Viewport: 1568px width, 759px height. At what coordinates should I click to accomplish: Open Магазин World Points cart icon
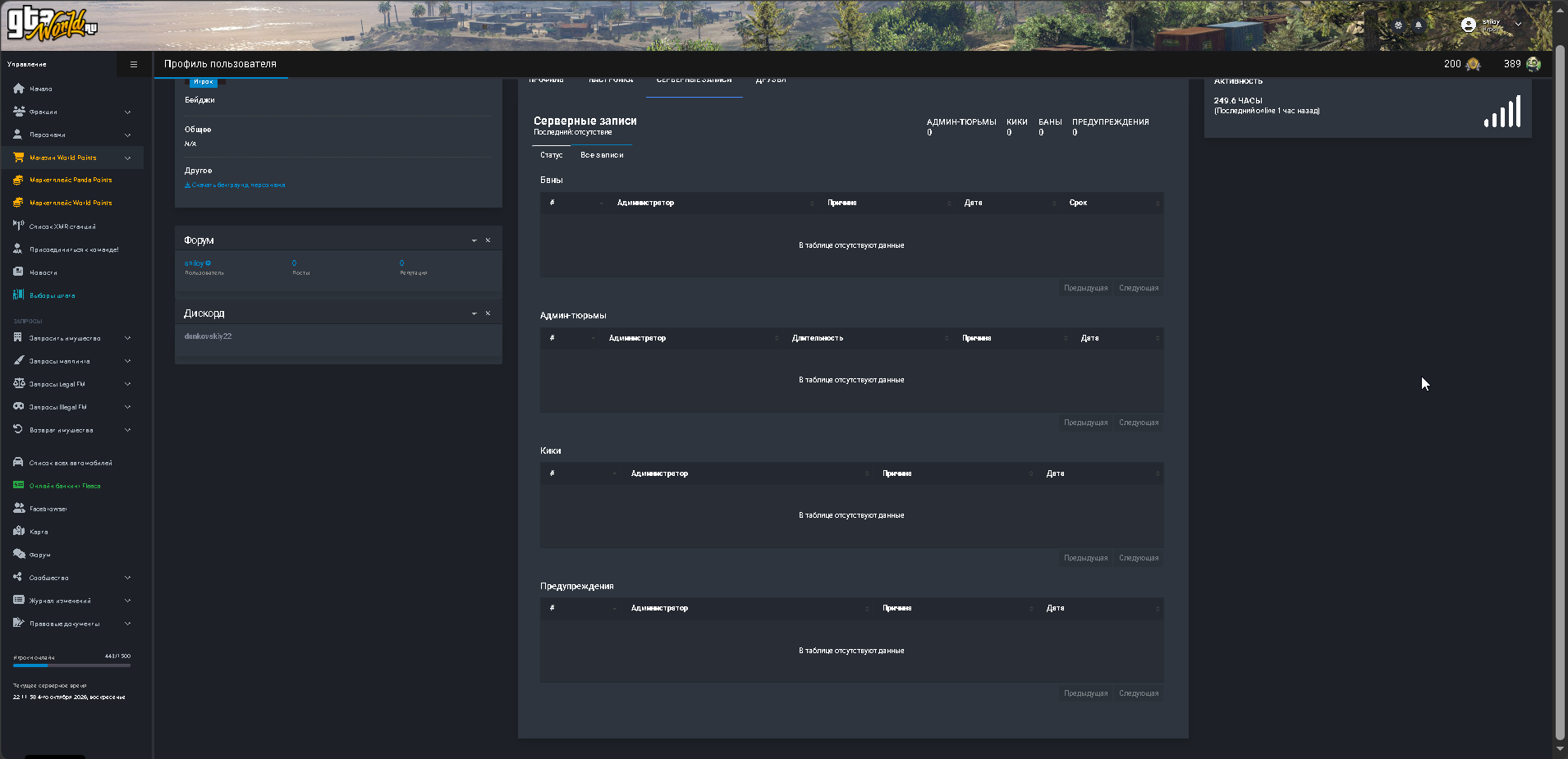[x=18, y=158]
